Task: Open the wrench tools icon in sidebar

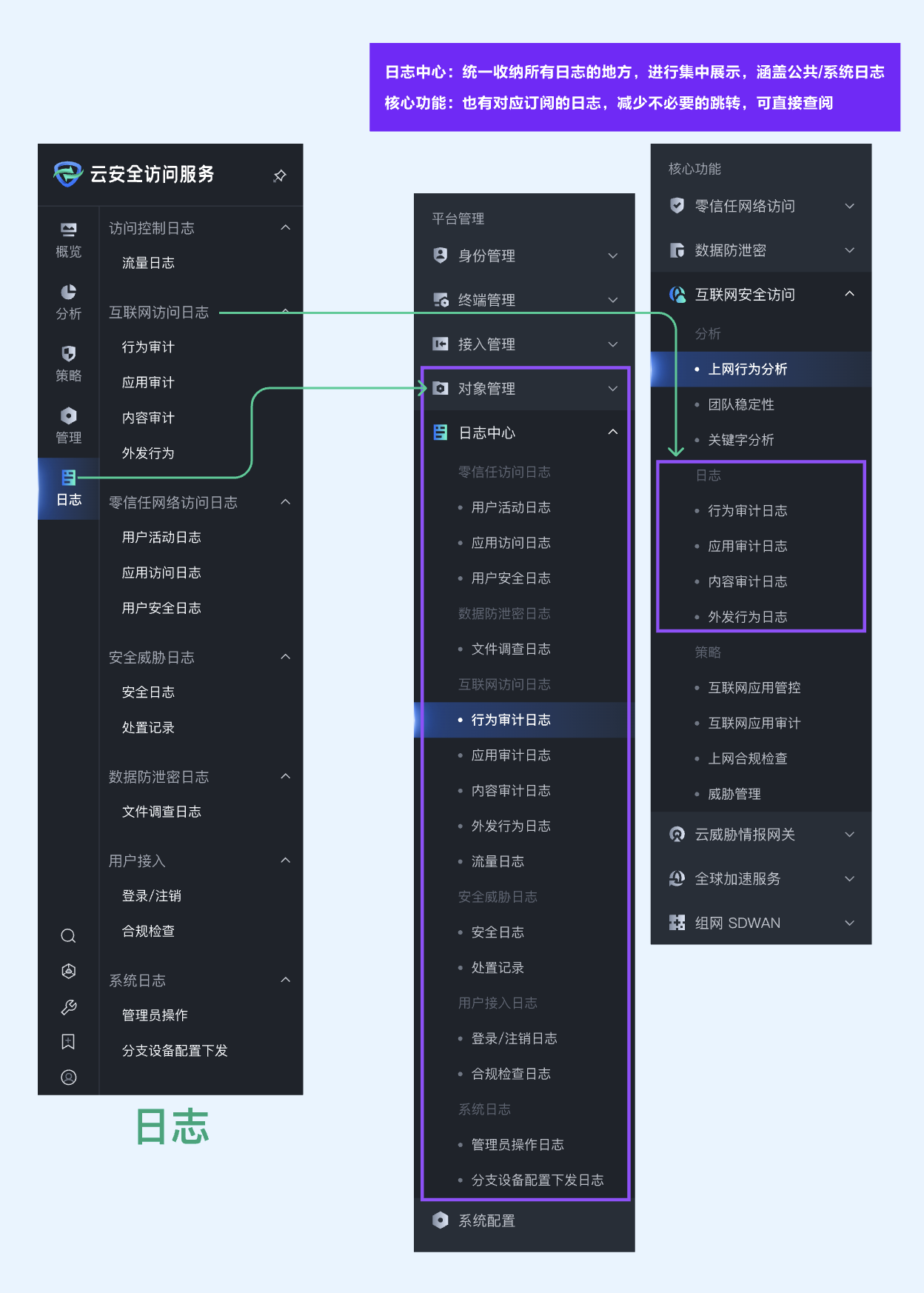Action: 68,1007
